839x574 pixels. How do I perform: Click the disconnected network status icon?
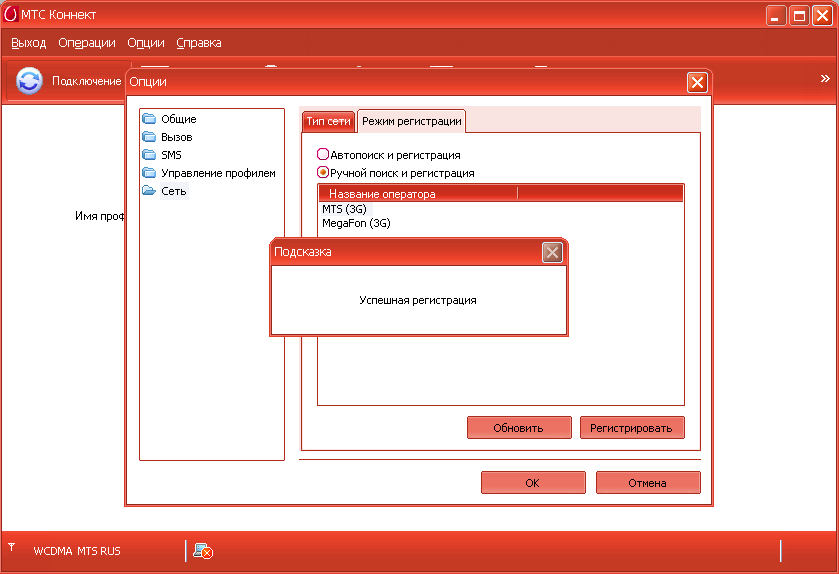(203, 551)
